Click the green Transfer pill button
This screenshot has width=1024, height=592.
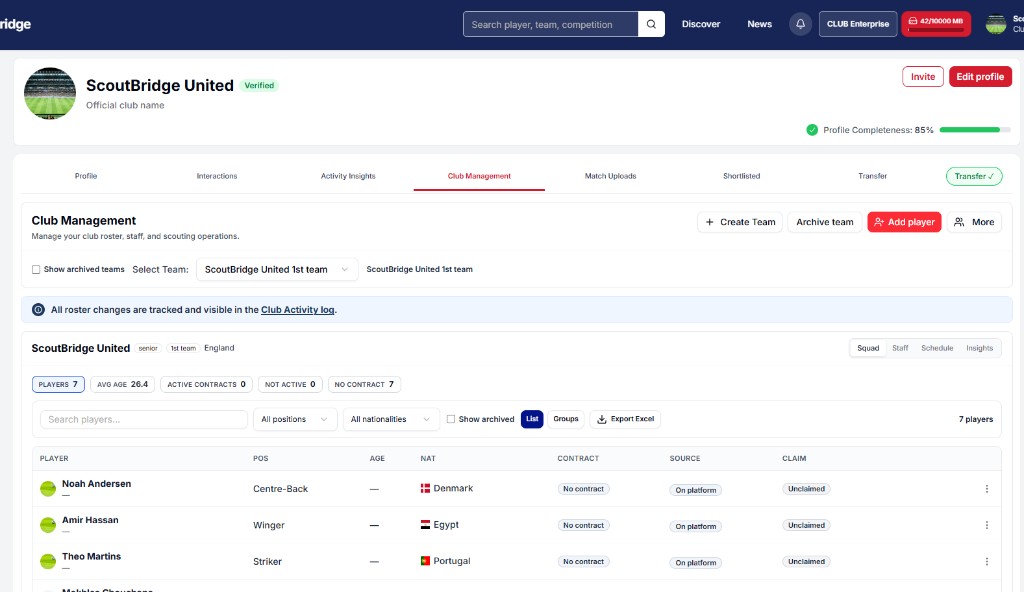click(974, 176)
